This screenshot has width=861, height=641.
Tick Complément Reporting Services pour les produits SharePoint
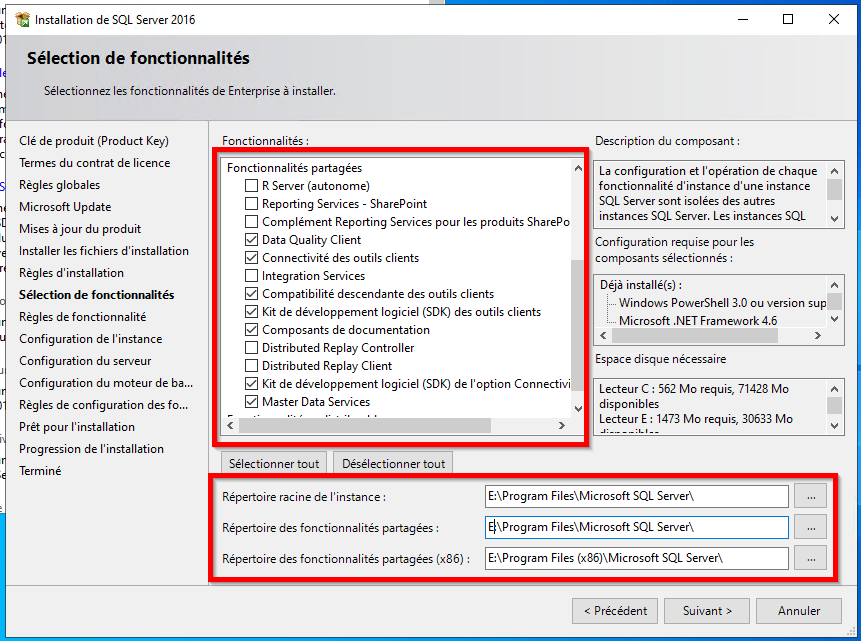tap(251, 222)
